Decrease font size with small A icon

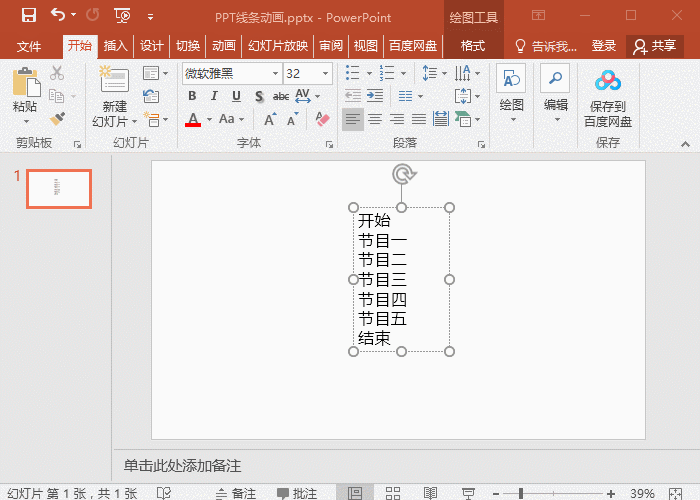pyautogui.click(x=292, y=119)
